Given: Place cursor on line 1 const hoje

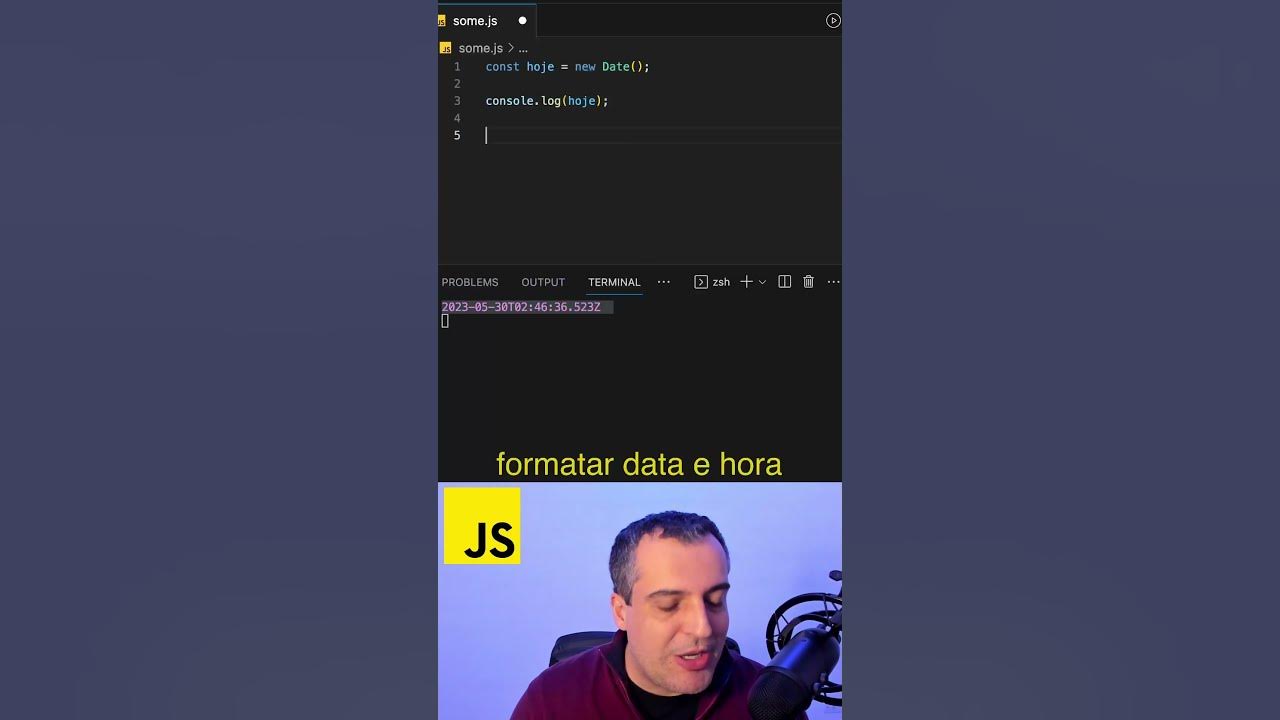Looking at the screenshot, I should [567, 67].
